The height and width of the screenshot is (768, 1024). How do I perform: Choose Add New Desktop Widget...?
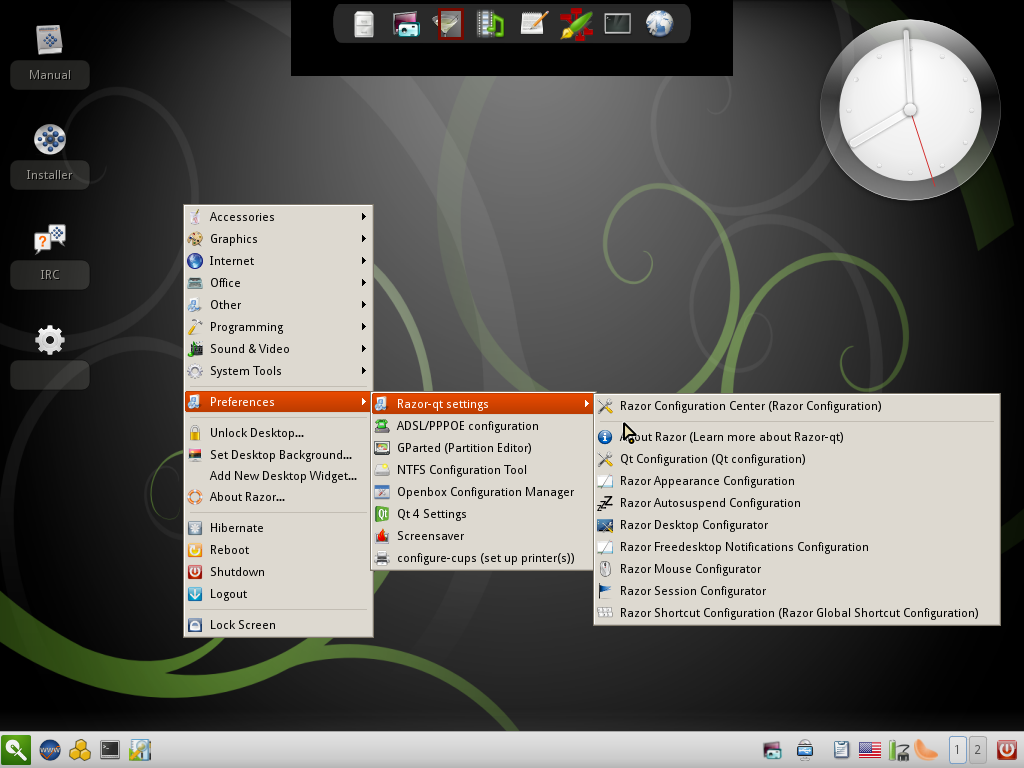click(x=278, y=476)
